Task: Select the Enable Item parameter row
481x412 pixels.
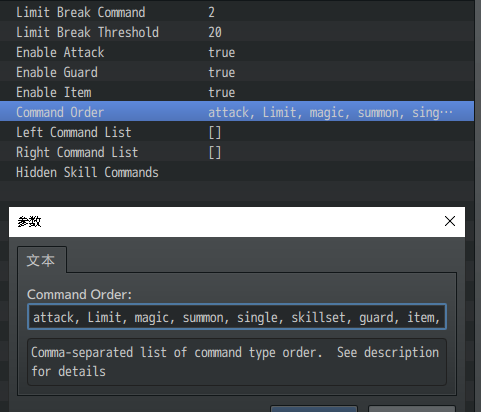Action: pyautogui.click(x=237, y=92)
